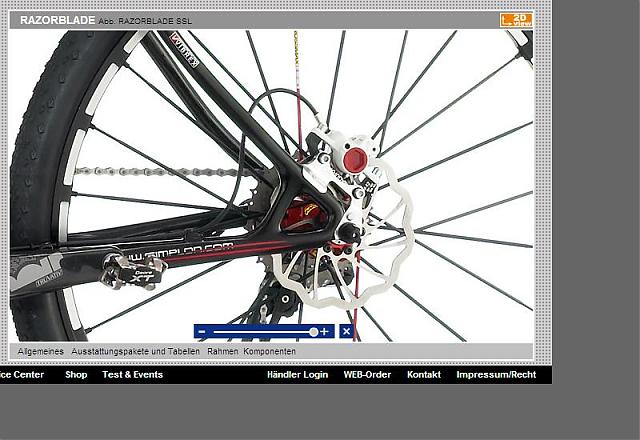Click the zoom slider handle
This screenshot has height=440, width=640.
[x=313, y=332]
